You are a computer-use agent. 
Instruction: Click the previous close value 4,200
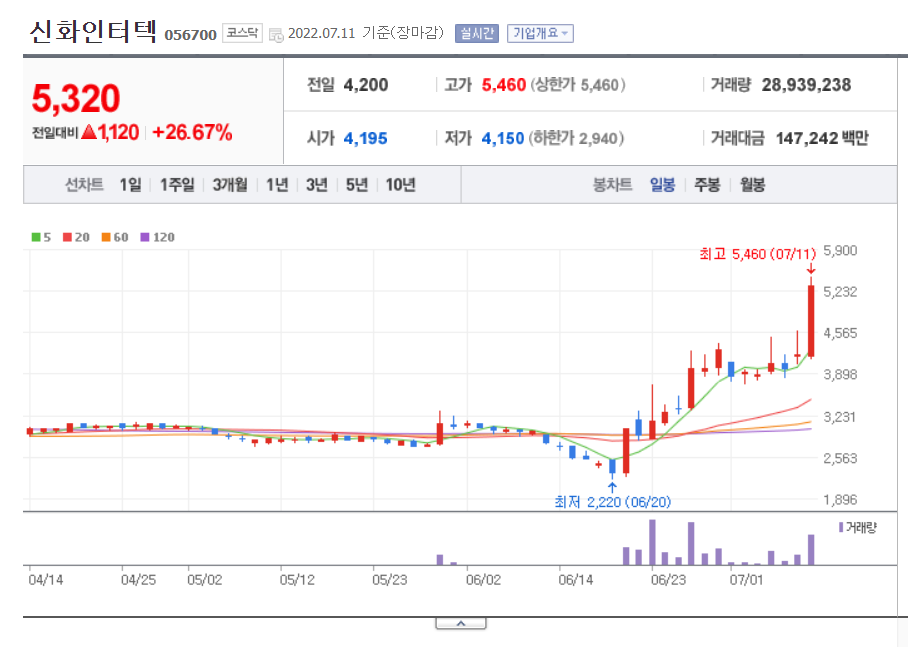pos(366,85)
